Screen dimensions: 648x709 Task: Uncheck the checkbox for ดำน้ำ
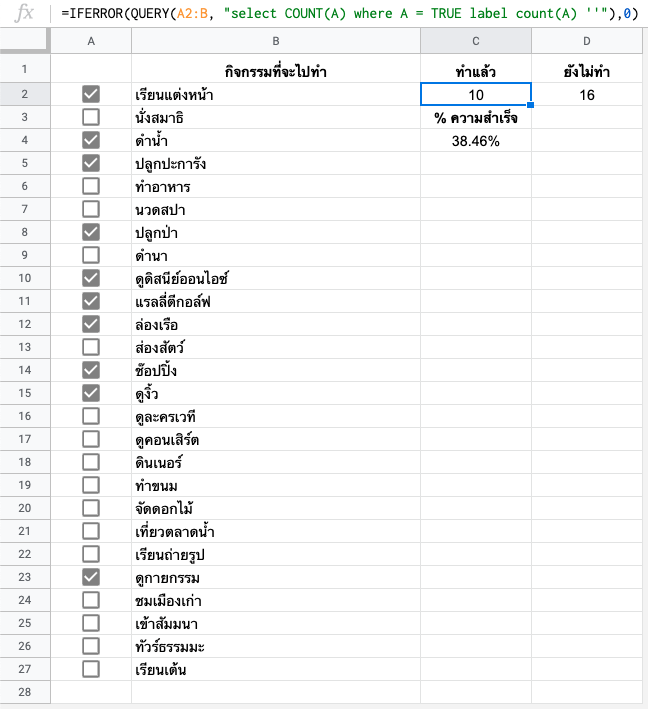click(x=91, y=140)
